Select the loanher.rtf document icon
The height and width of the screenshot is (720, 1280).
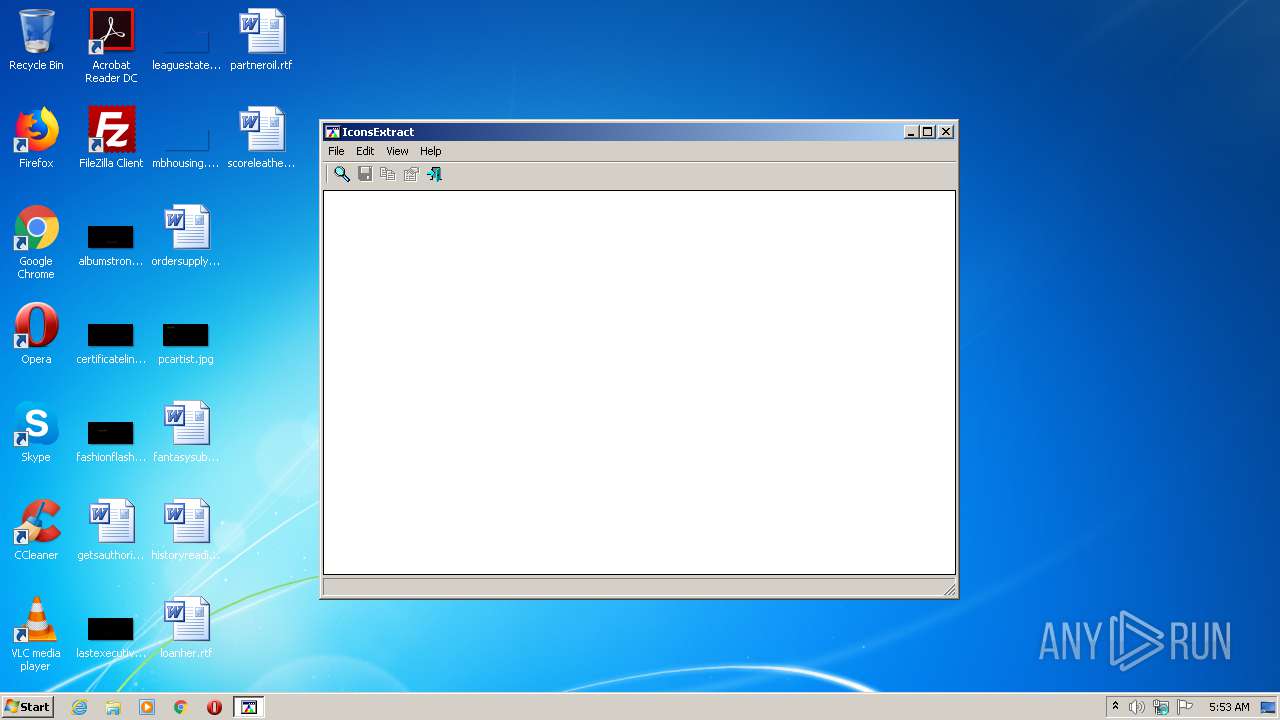click(186, 628)
